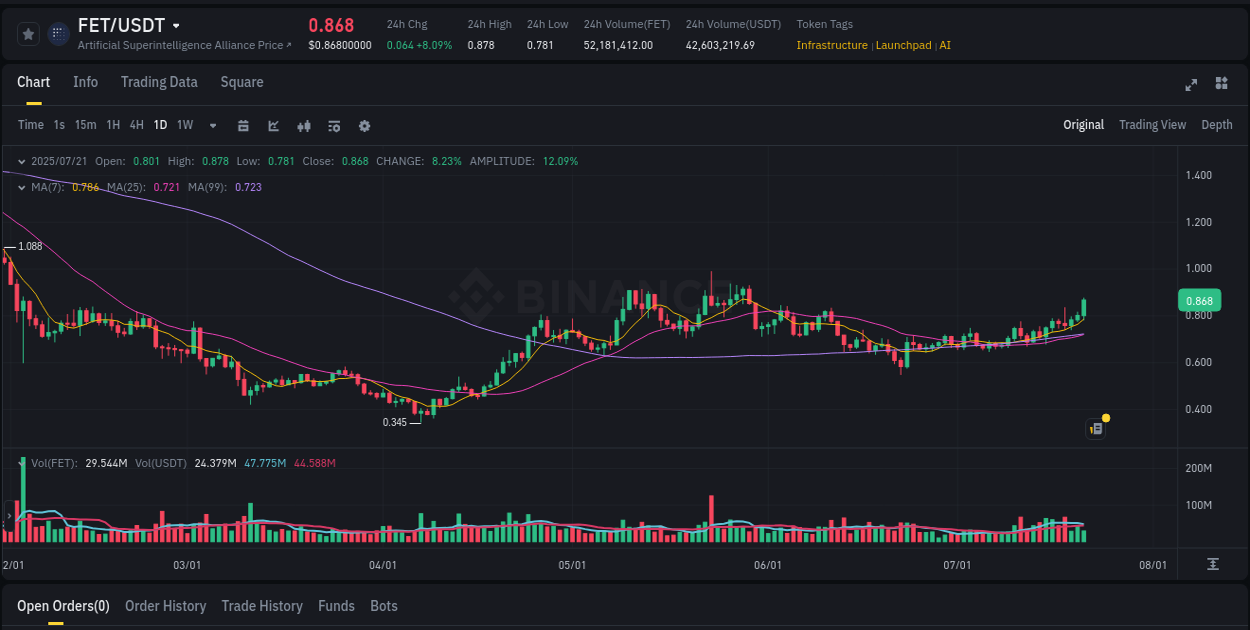The width and height of the screenshot is (1250, 630).
Task: Favorite FET/USDT using the star icon
Action: 28,33
